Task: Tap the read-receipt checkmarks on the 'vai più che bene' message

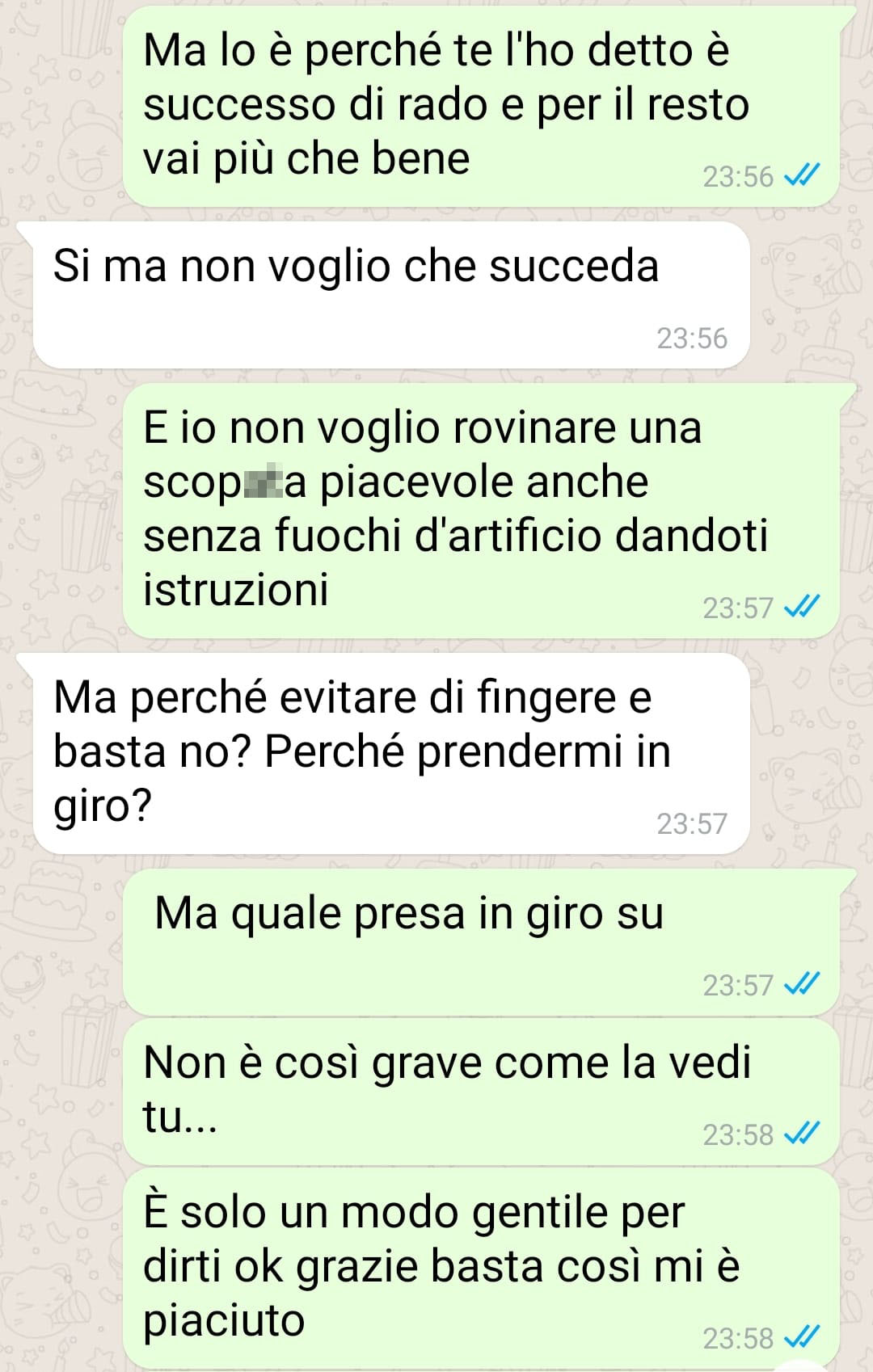Action: (x=803, y=175)
